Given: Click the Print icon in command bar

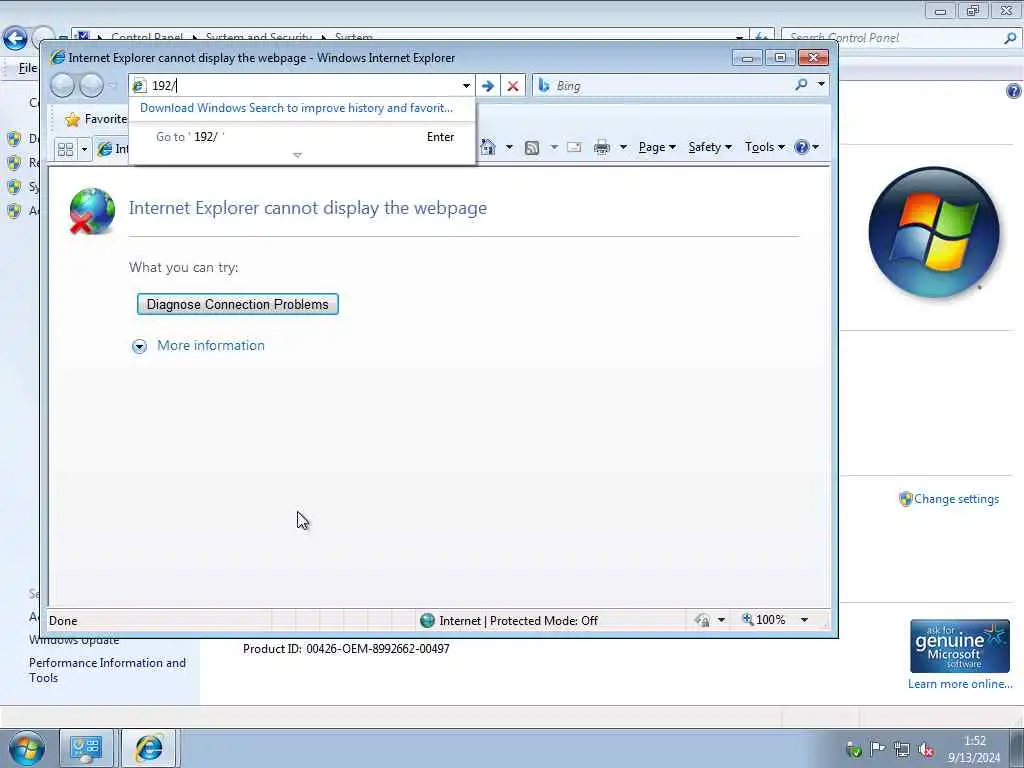Looking at the screenshot, I should click(601, 147).
